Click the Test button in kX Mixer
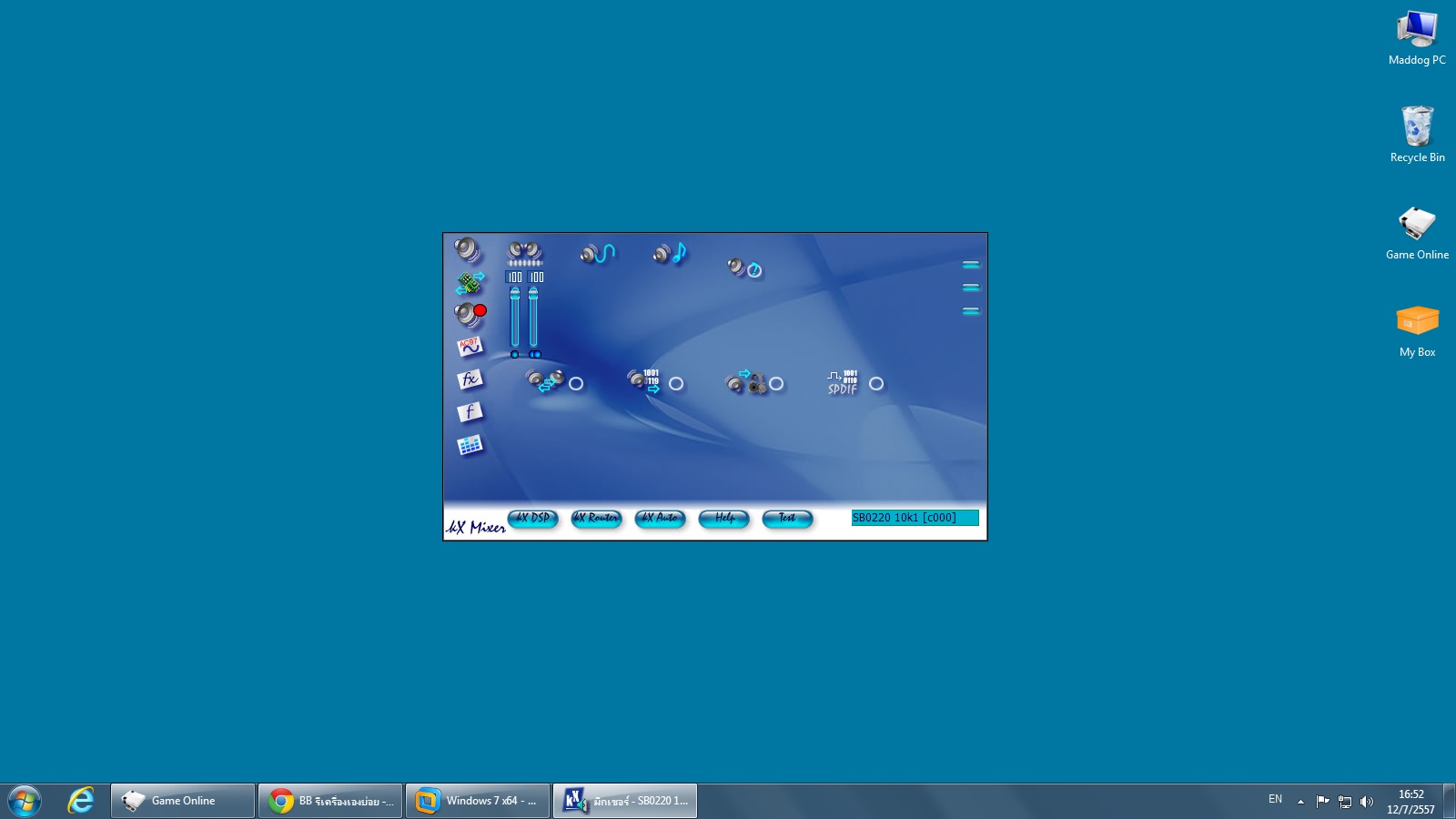Viewport: 1456px width, 819px height. click(x=788, y=519)
